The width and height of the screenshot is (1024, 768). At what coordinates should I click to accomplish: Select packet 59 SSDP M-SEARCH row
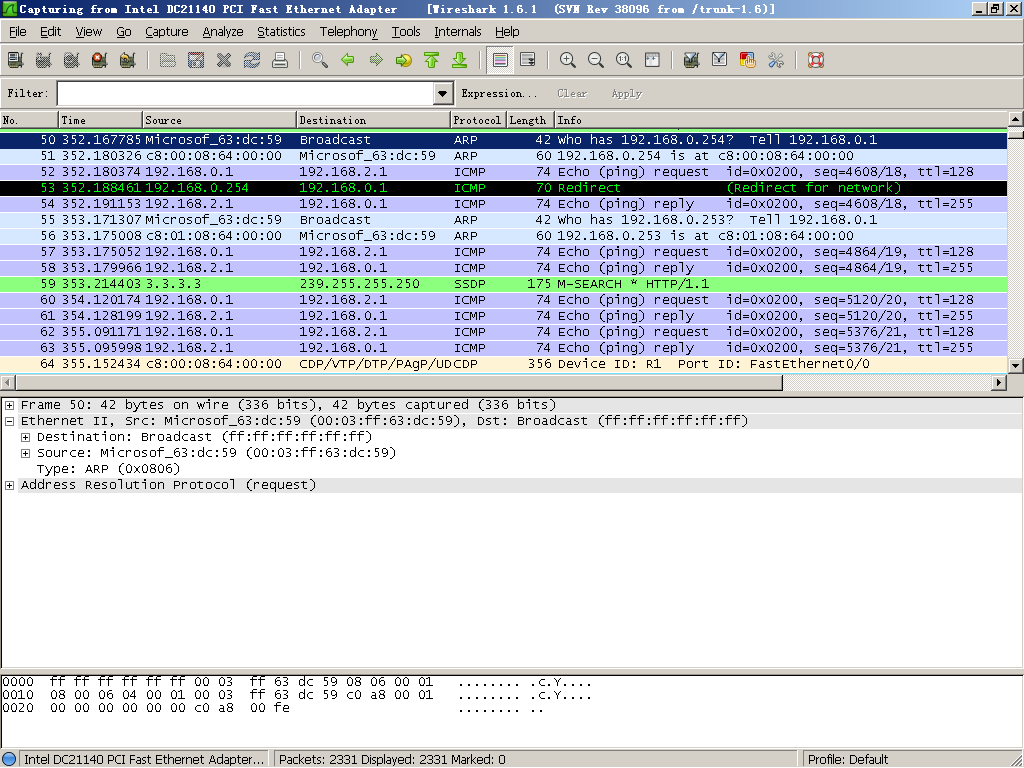[504, 284]
